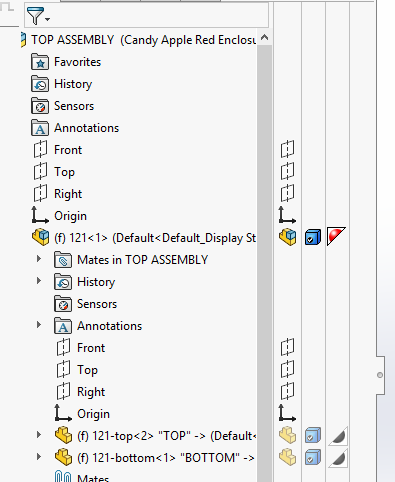Toggle visibility of Front plane under 121<1>

tap(287, 347)
